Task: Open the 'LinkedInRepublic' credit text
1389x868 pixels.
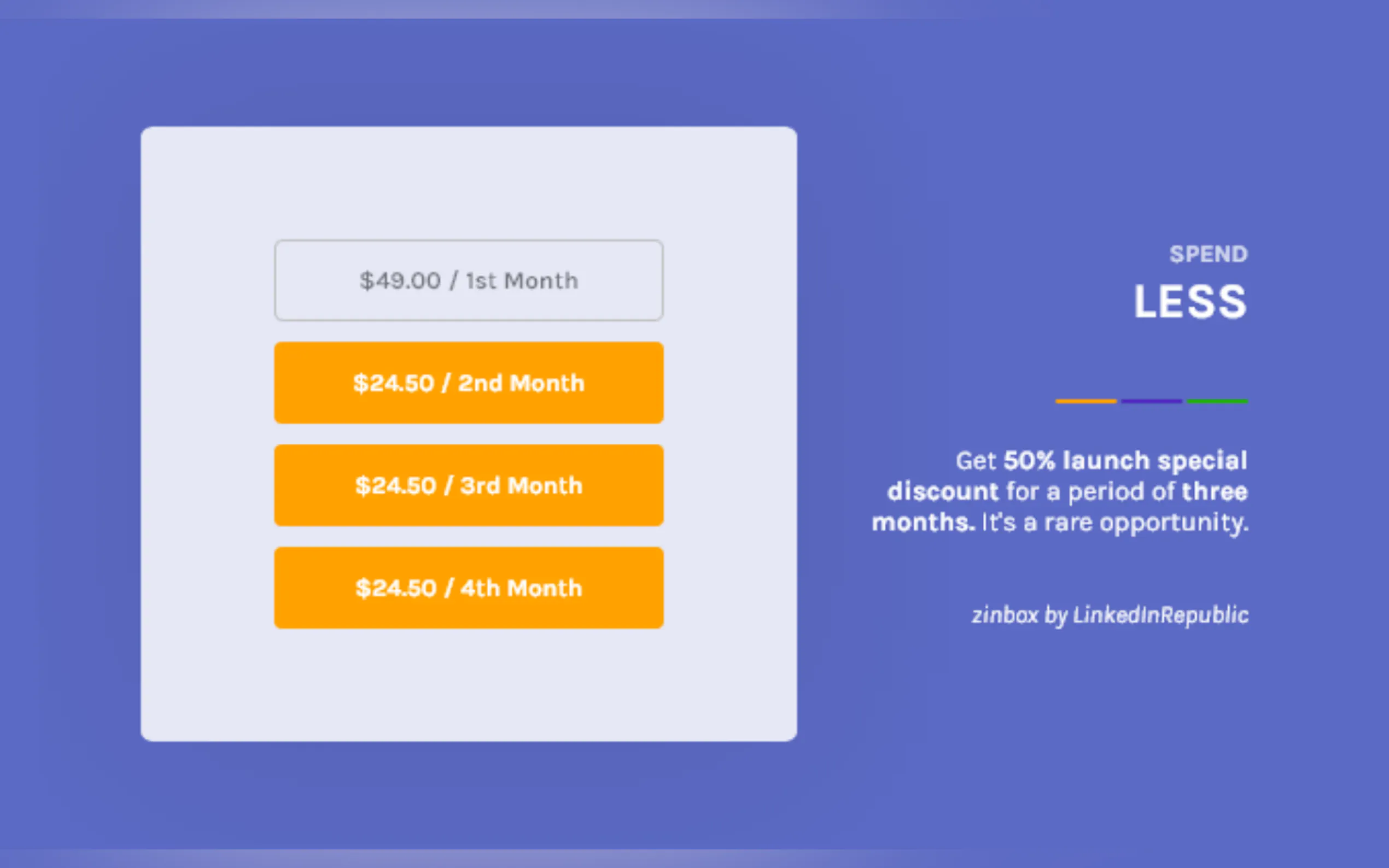Action: tap(1160, 615)
